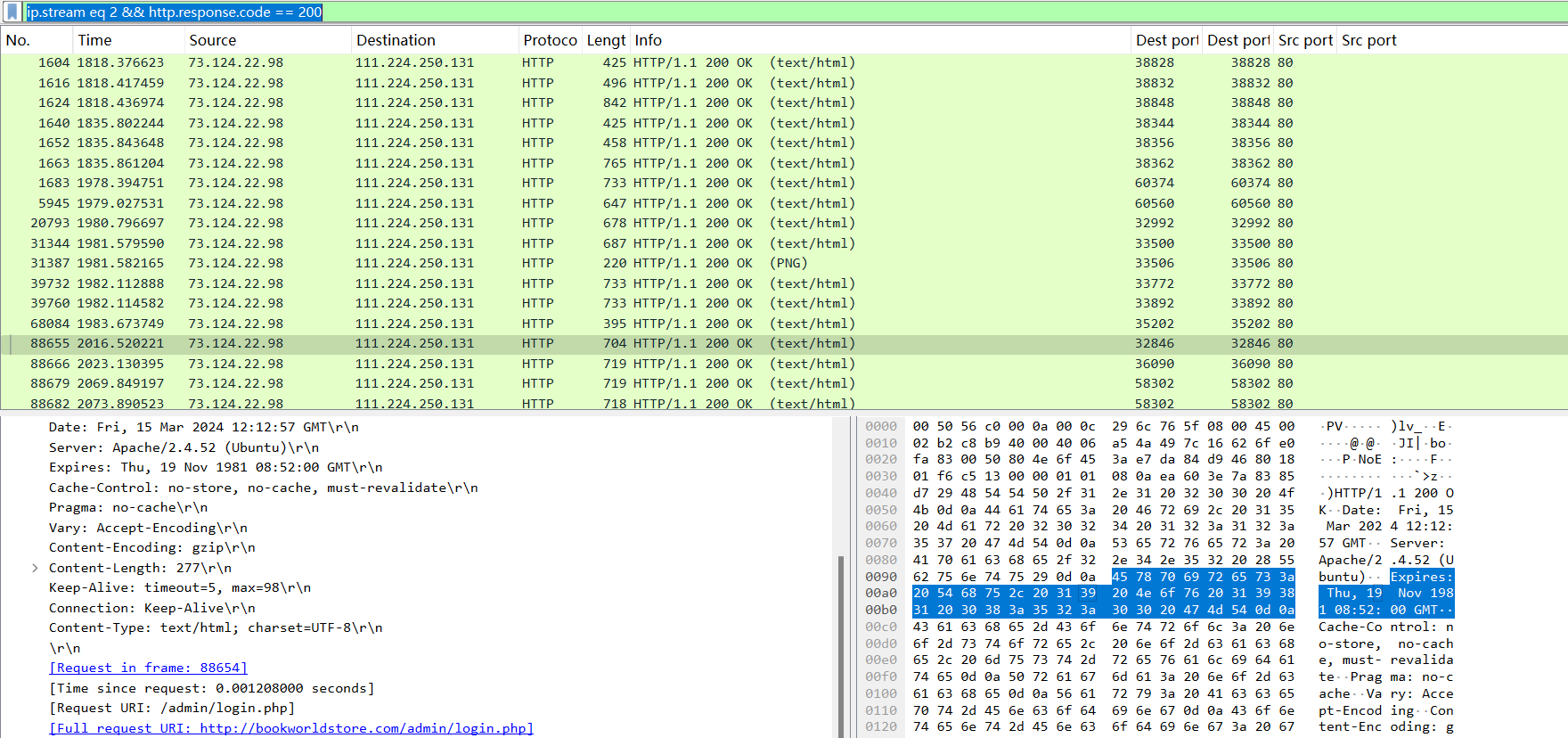Sort by the Length column header
Image resolution: width=1568 pixels, height=738 pixels.
point(606,40)
